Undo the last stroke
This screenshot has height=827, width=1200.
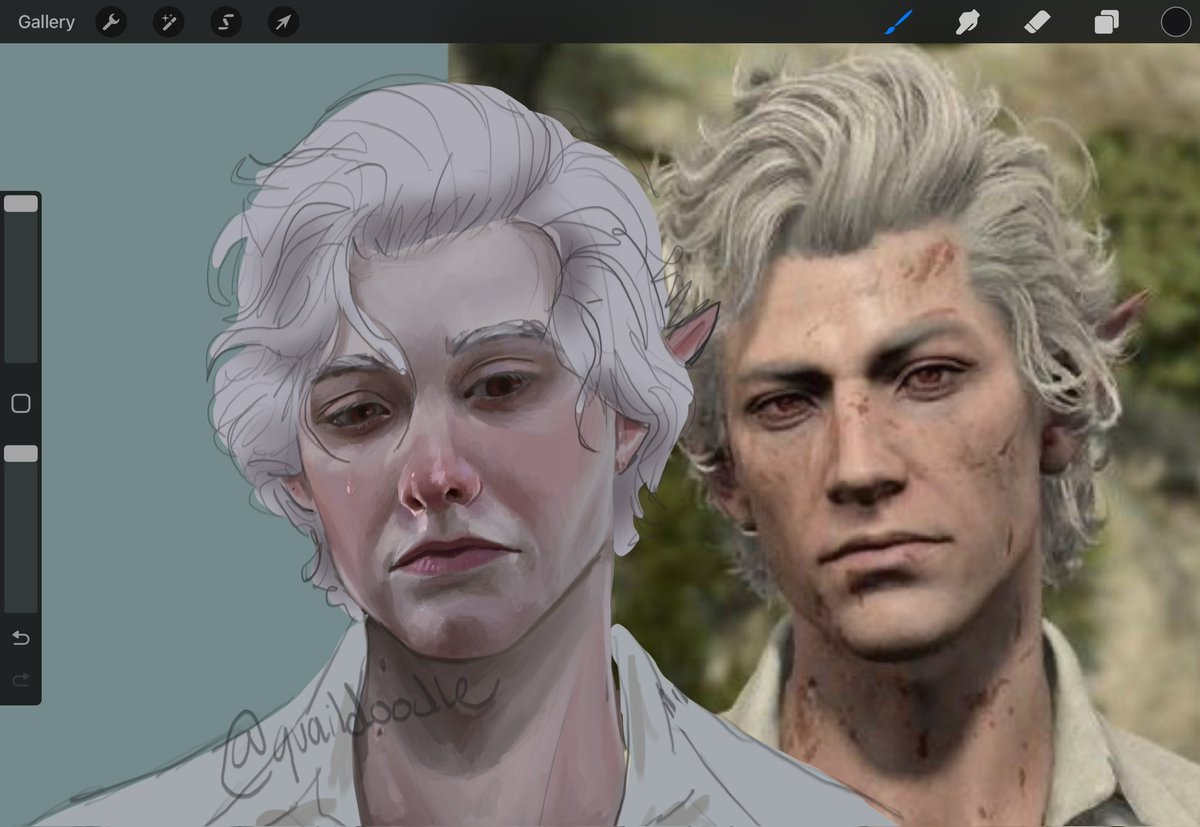coord(21,638)
